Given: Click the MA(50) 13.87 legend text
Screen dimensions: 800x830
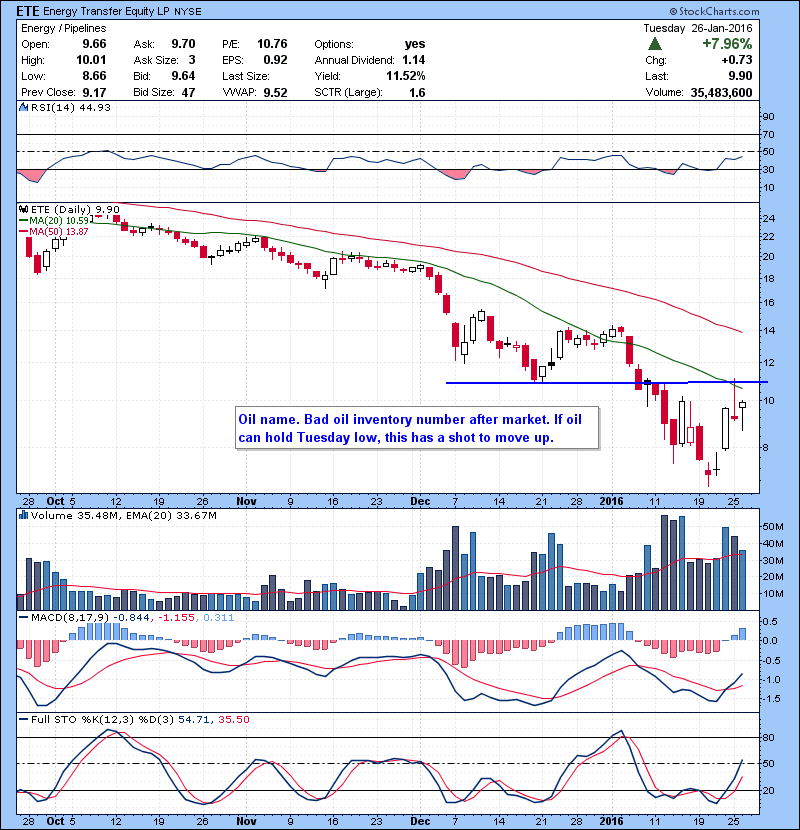Looking at the screenshot, I should click(59, 232).
